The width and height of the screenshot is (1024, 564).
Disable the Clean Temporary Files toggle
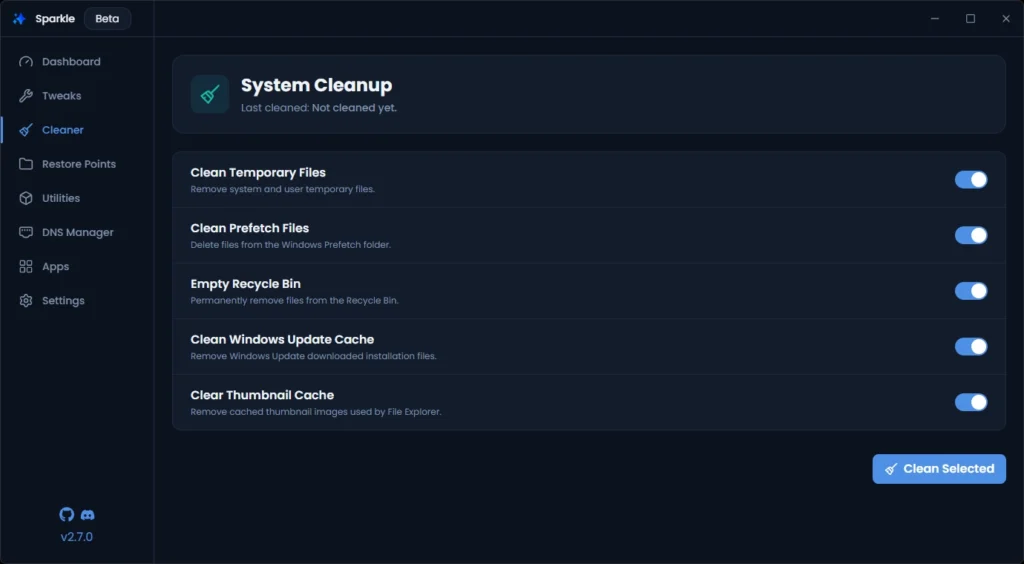point(970,180)
